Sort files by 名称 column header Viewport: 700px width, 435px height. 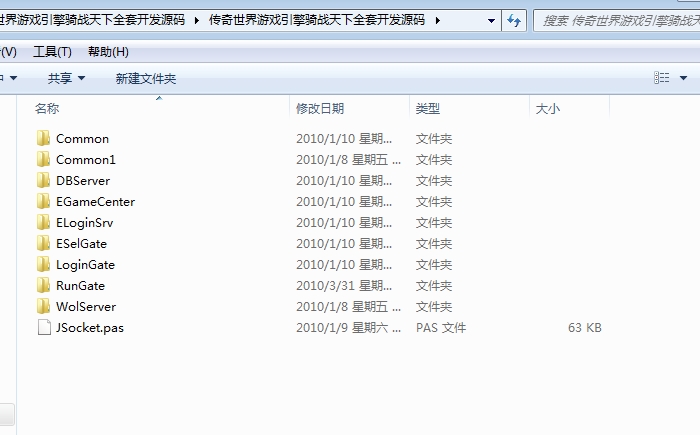click(47, 109)
